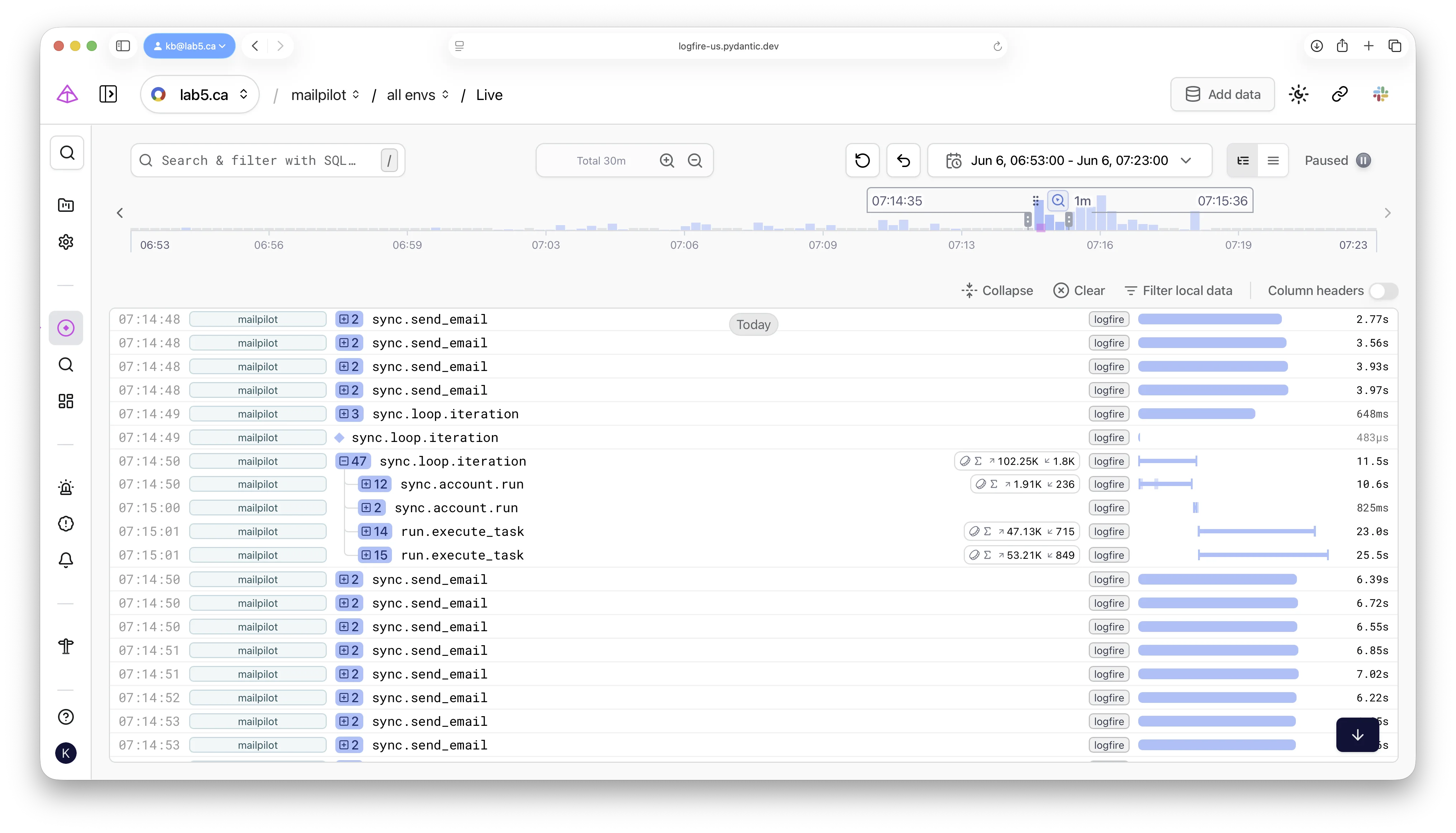The image size is (1456, 833).
Task: Open project settings gear icon in sidebar
Action: point(66,242)
